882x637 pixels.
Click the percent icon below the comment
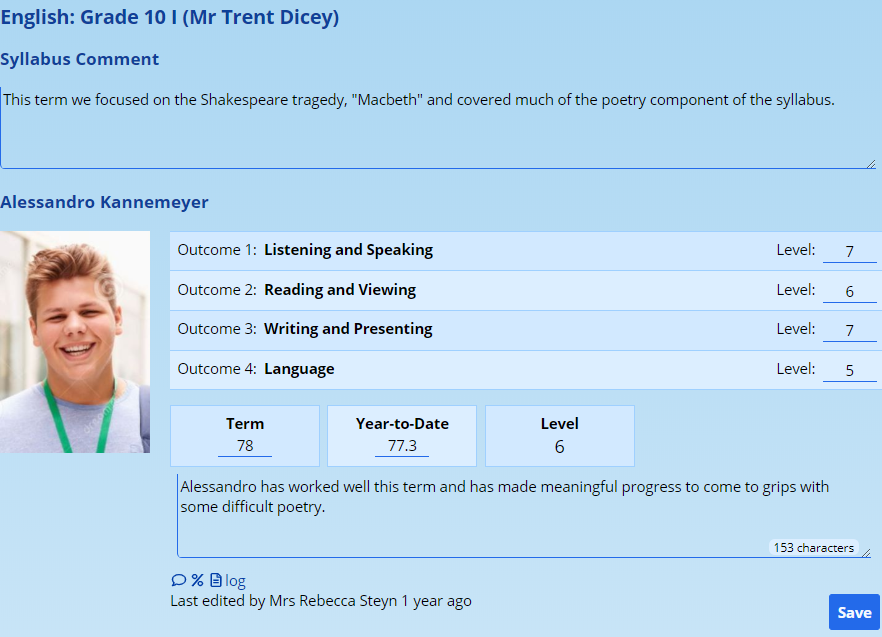(x=198, y=580)
